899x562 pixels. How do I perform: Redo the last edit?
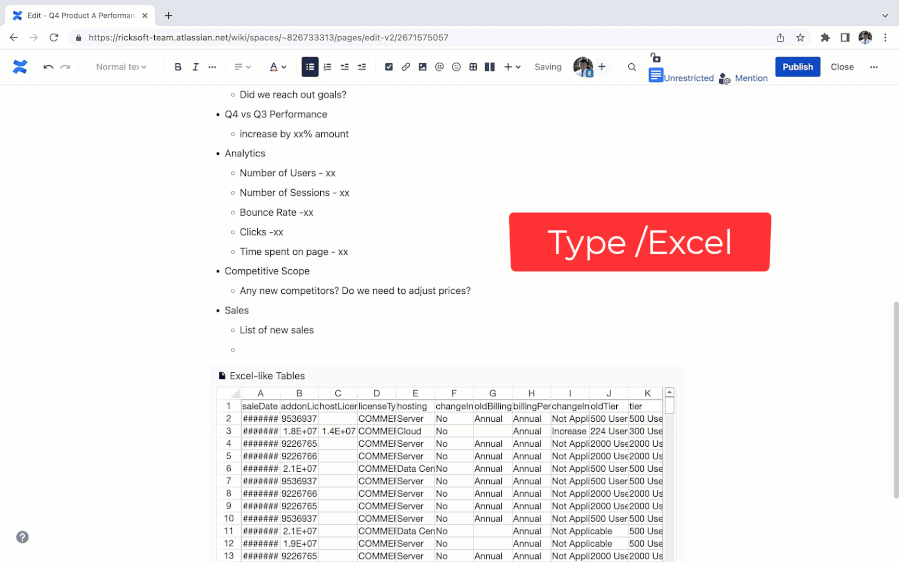pyautogui.click(x=65, y=67)
